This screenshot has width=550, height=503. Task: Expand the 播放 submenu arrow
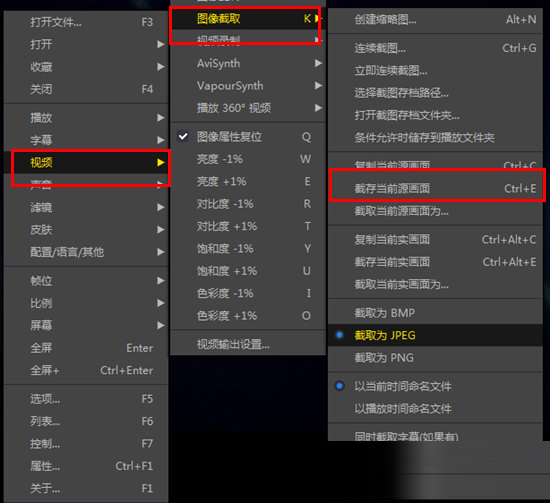160,118
